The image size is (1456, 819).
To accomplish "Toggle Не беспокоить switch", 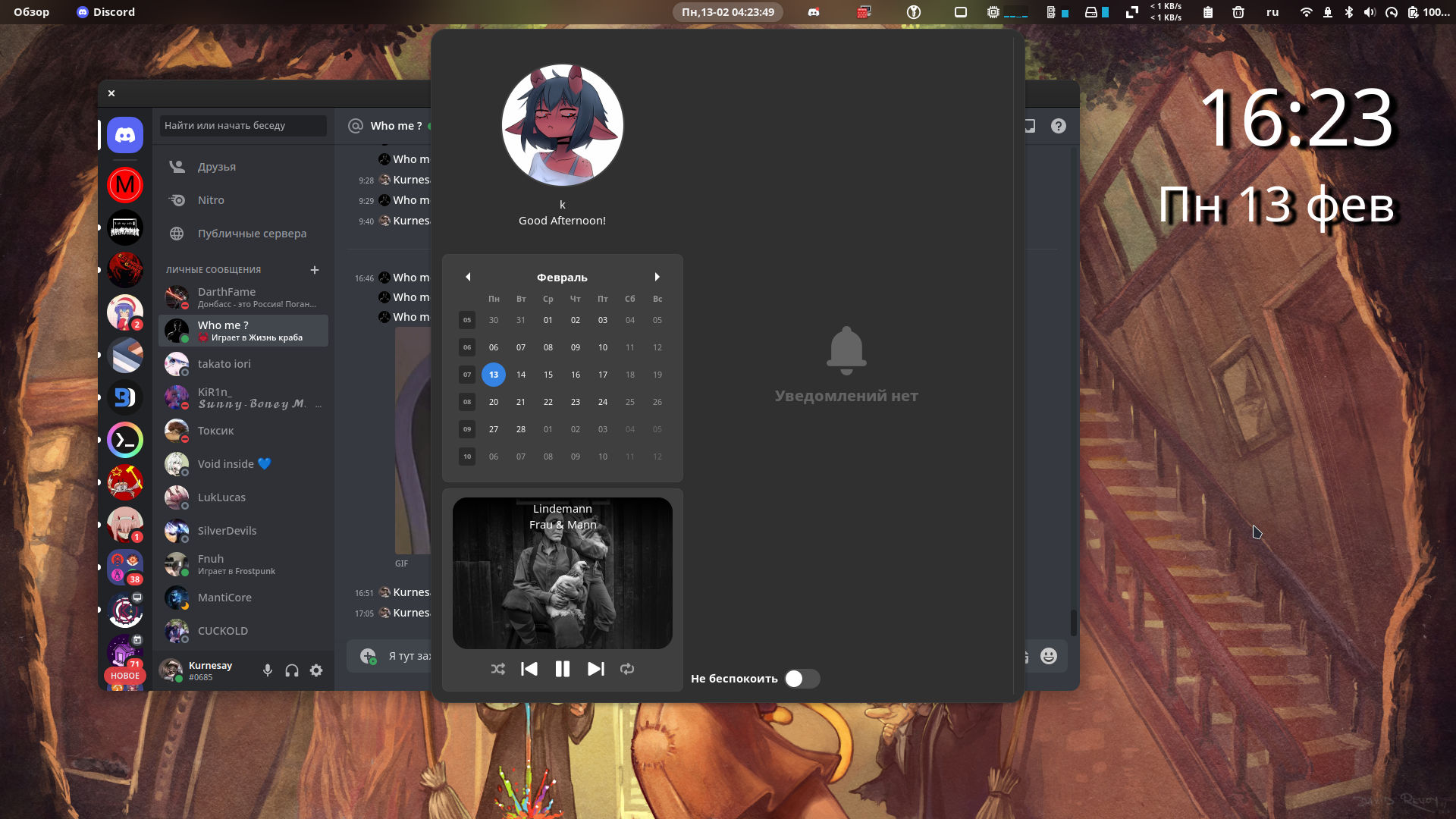I will [x=802, y=679].
